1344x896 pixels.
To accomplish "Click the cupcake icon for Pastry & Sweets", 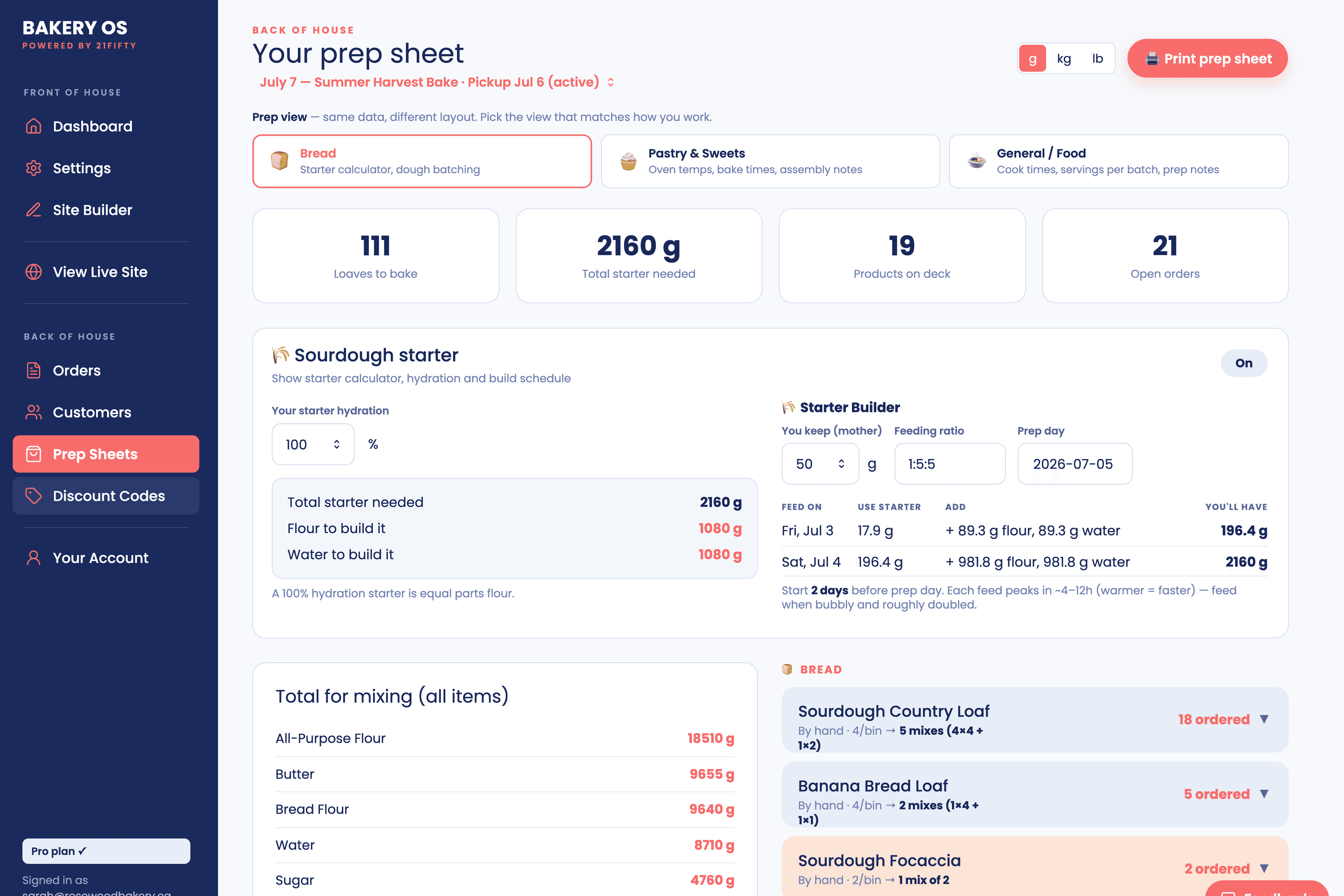I will pyautogui.click(x=628, y=161).
